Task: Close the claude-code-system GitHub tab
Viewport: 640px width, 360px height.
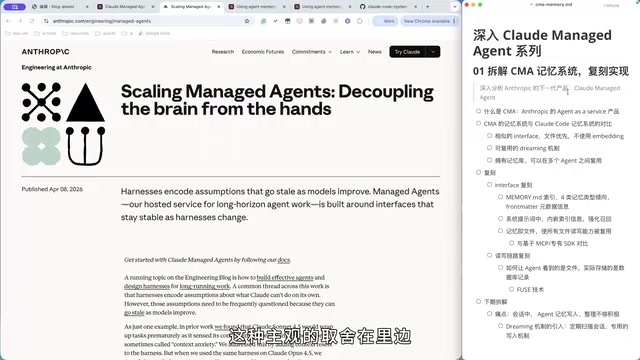Action: click(416, 7)
